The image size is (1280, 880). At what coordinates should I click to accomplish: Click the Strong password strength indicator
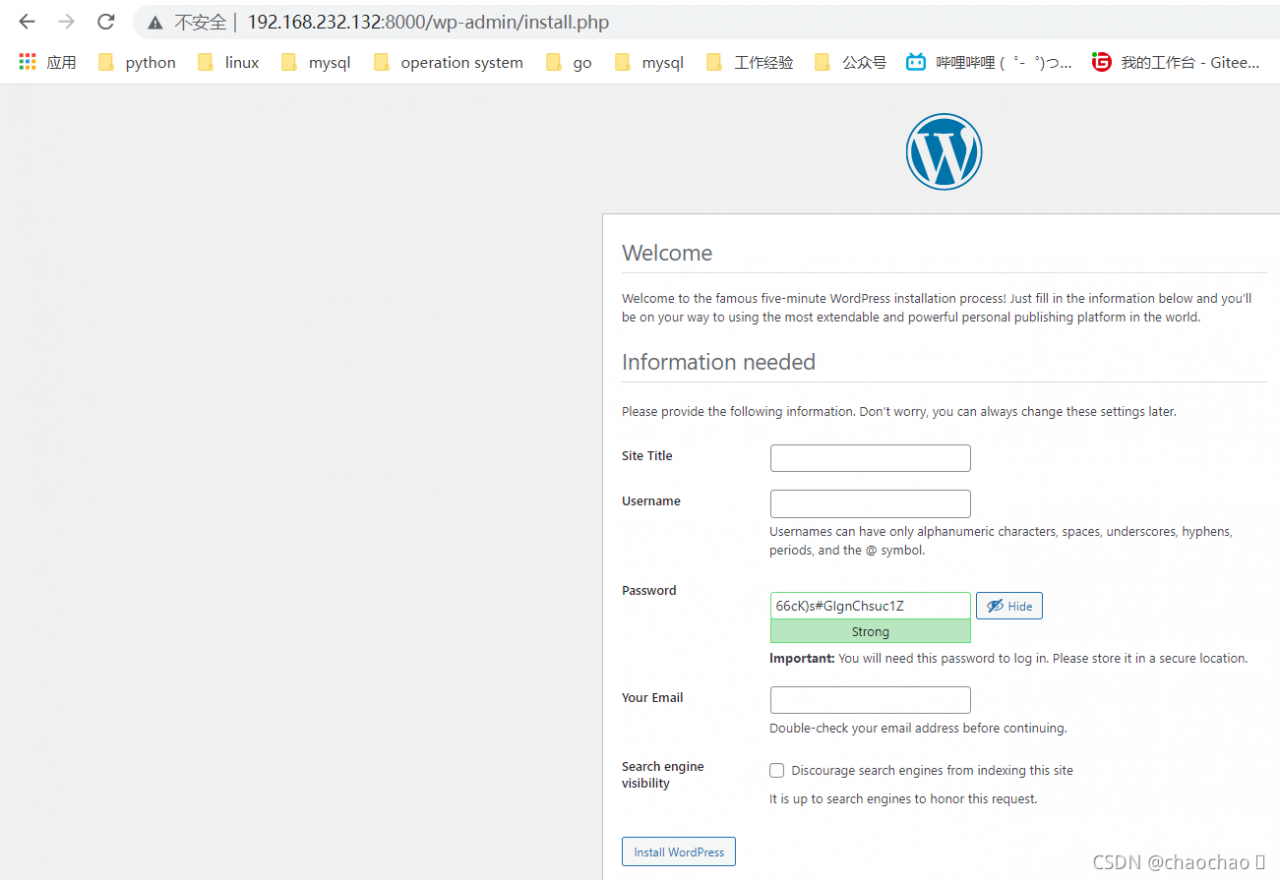pos(870,632)
